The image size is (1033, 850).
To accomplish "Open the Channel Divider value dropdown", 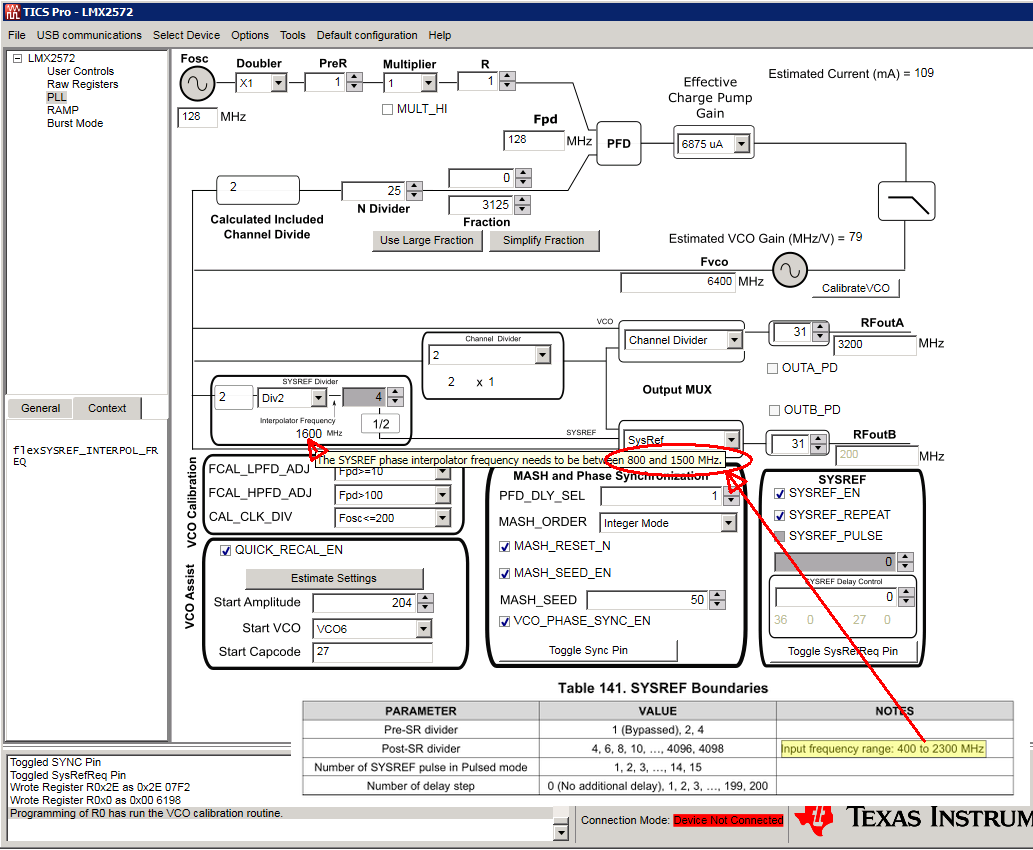I will [x=542, y=355].
